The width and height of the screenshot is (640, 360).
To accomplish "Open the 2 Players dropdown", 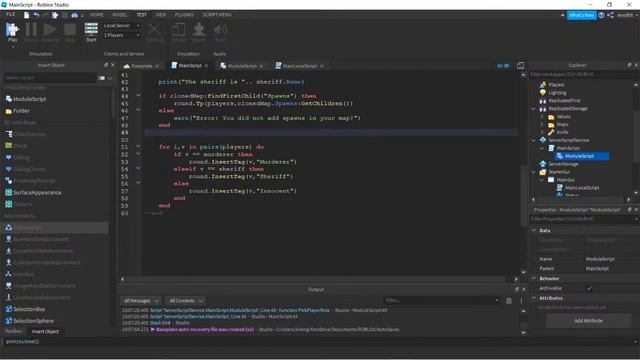I will coord(122,36).
